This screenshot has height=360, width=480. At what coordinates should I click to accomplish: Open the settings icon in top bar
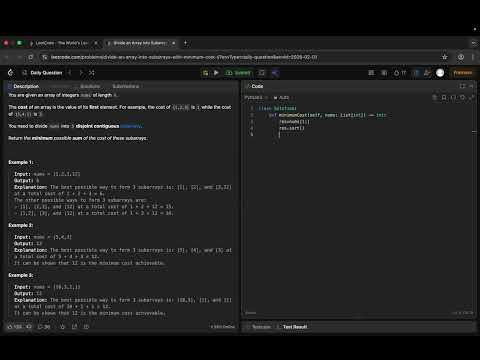pyautogui.click(x=384, y=73)
